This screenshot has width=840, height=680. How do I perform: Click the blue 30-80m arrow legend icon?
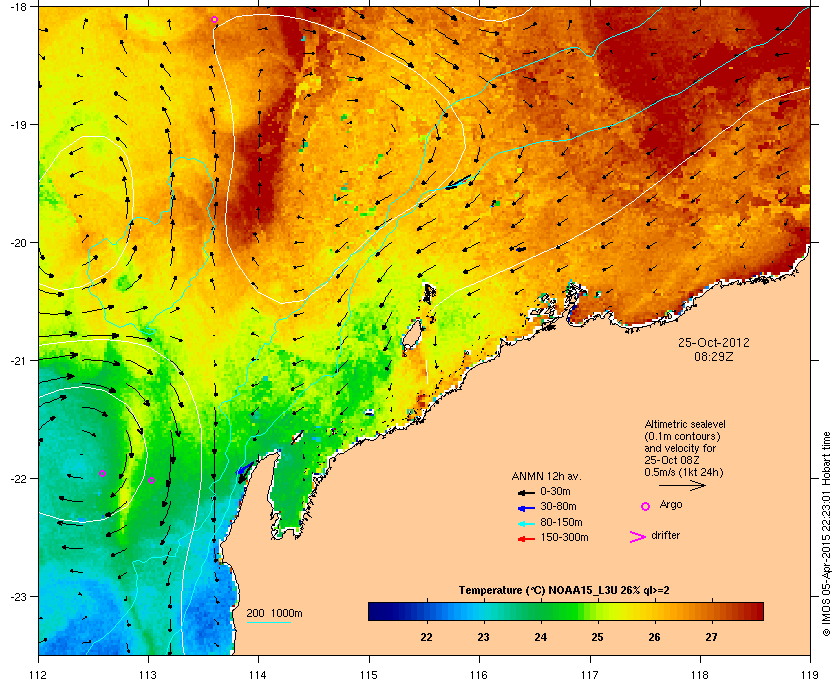coord(526,507)
